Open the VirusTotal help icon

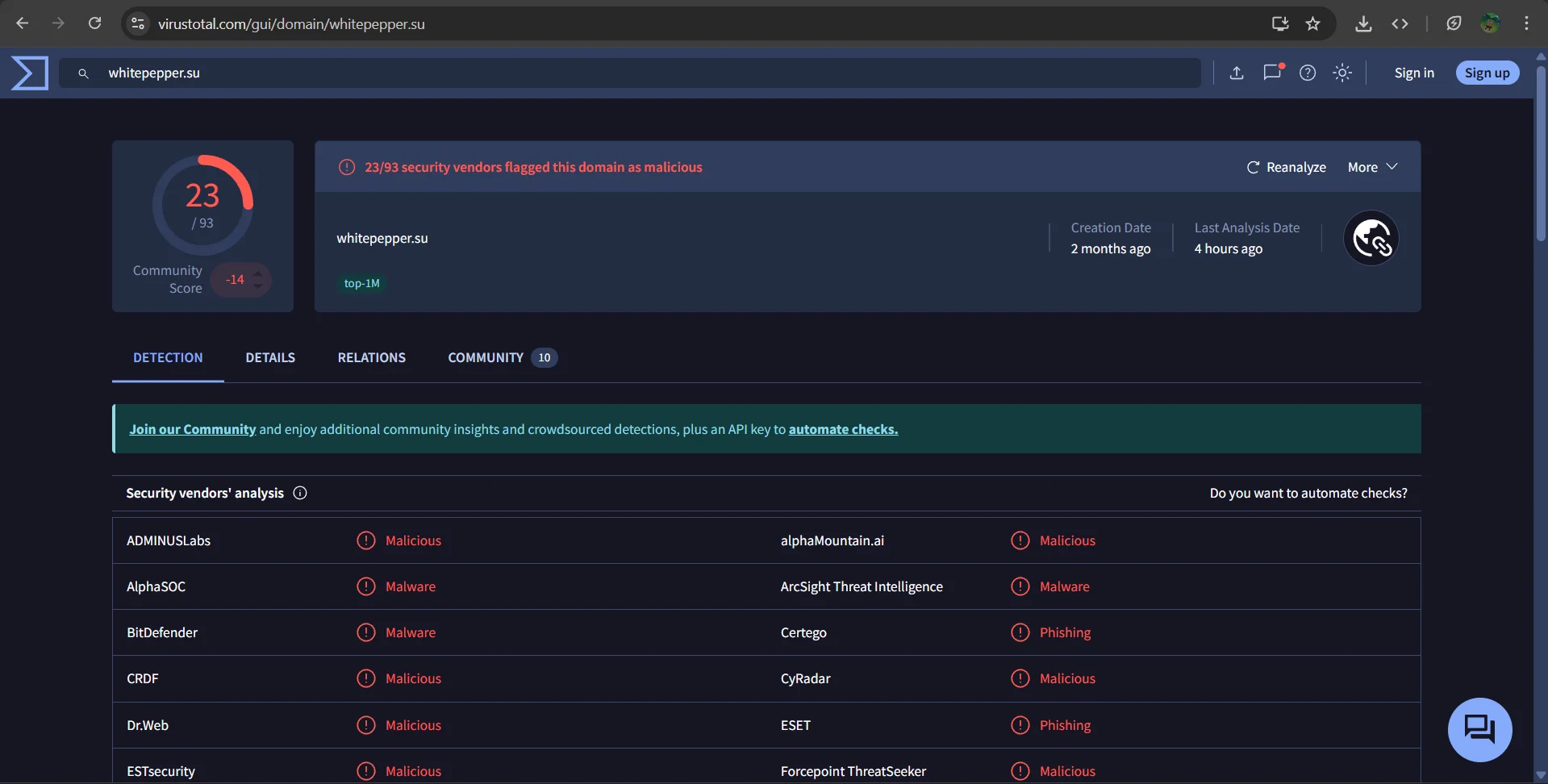1308,73
